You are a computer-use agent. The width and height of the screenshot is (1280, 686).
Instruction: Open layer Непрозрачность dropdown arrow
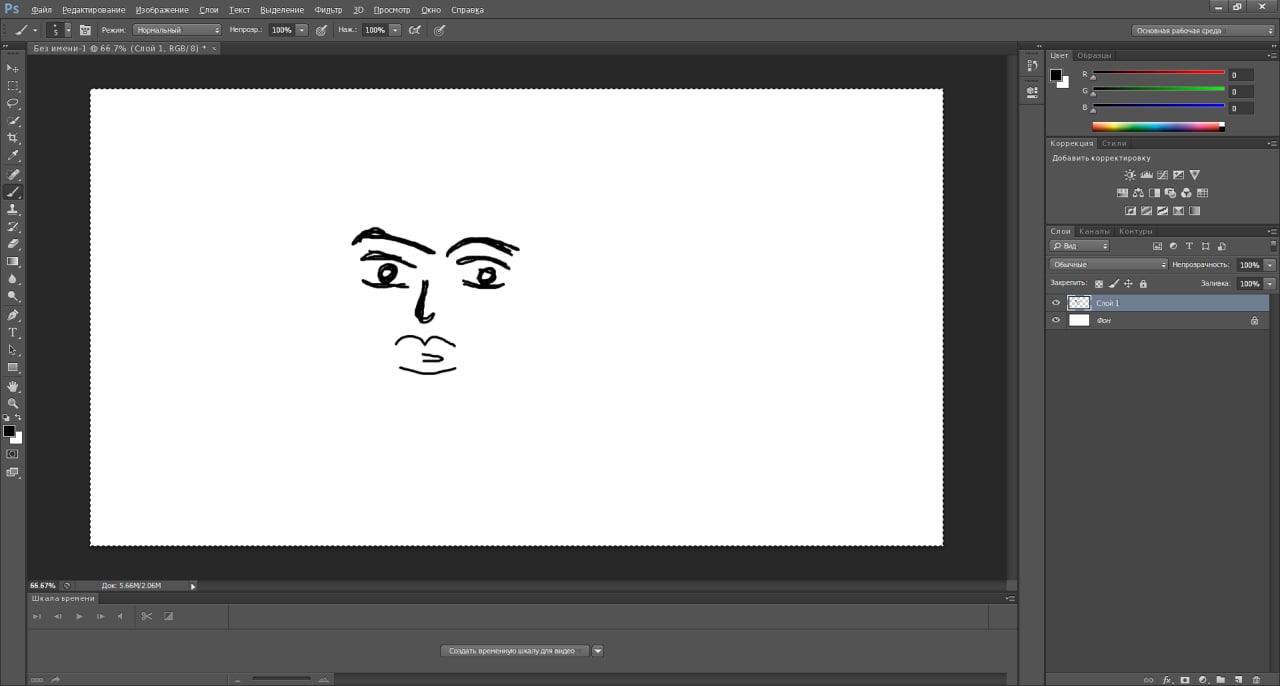coord(1270,265)
